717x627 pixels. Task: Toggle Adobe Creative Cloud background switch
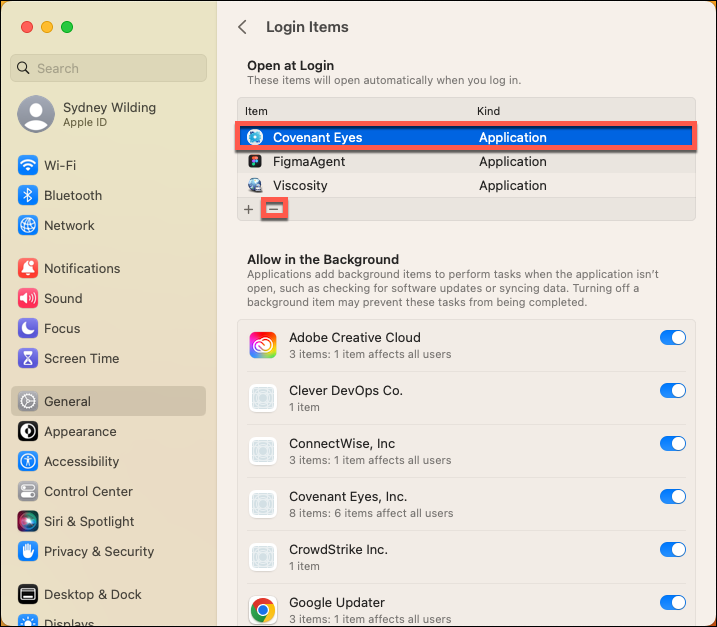click(672, 338)
